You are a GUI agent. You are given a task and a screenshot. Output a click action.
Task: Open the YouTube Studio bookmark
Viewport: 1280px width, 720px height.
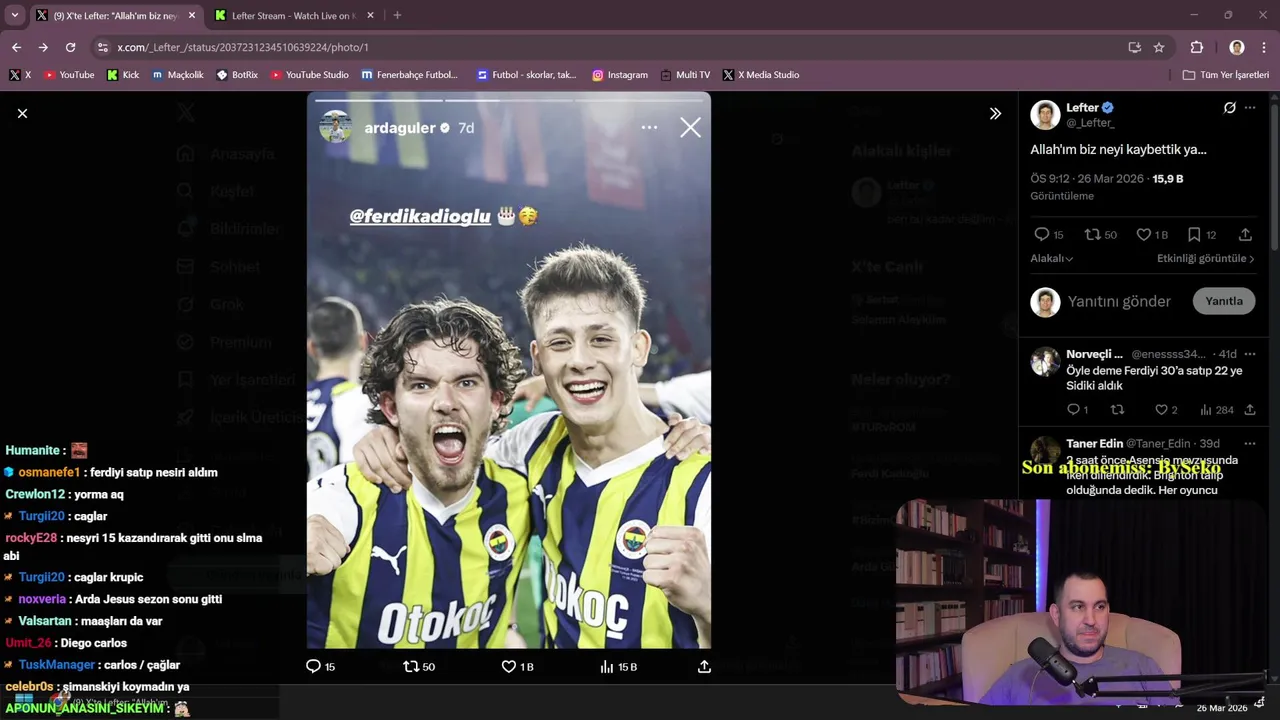pos(310,75)
